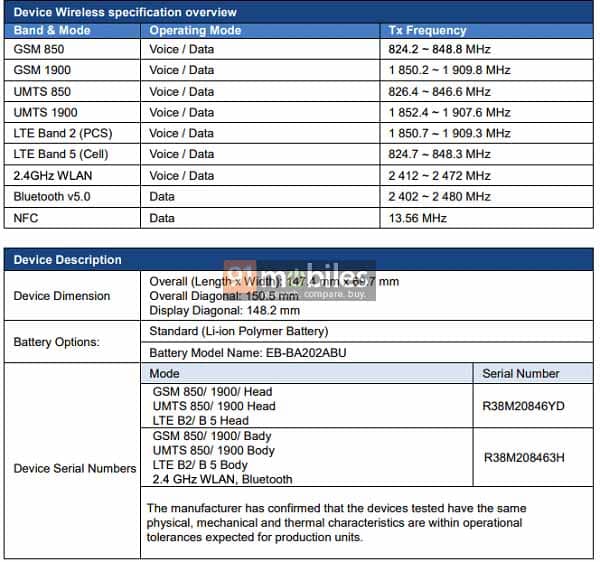
Task: Select the '2.4 GHz WLAN, Bluetooth' line
Action: pyautogui.click(x=222, y=479)
